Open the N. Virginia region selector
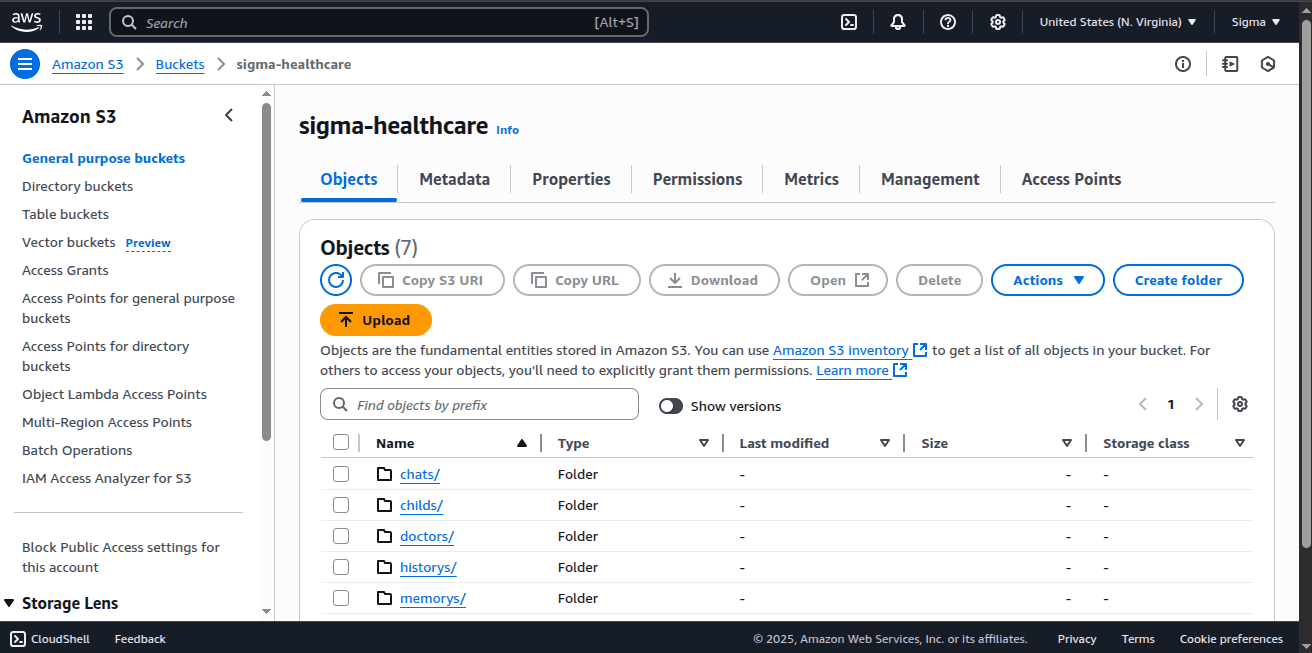Viewport: 1312px width, 653px height. tap(1116, 19)
